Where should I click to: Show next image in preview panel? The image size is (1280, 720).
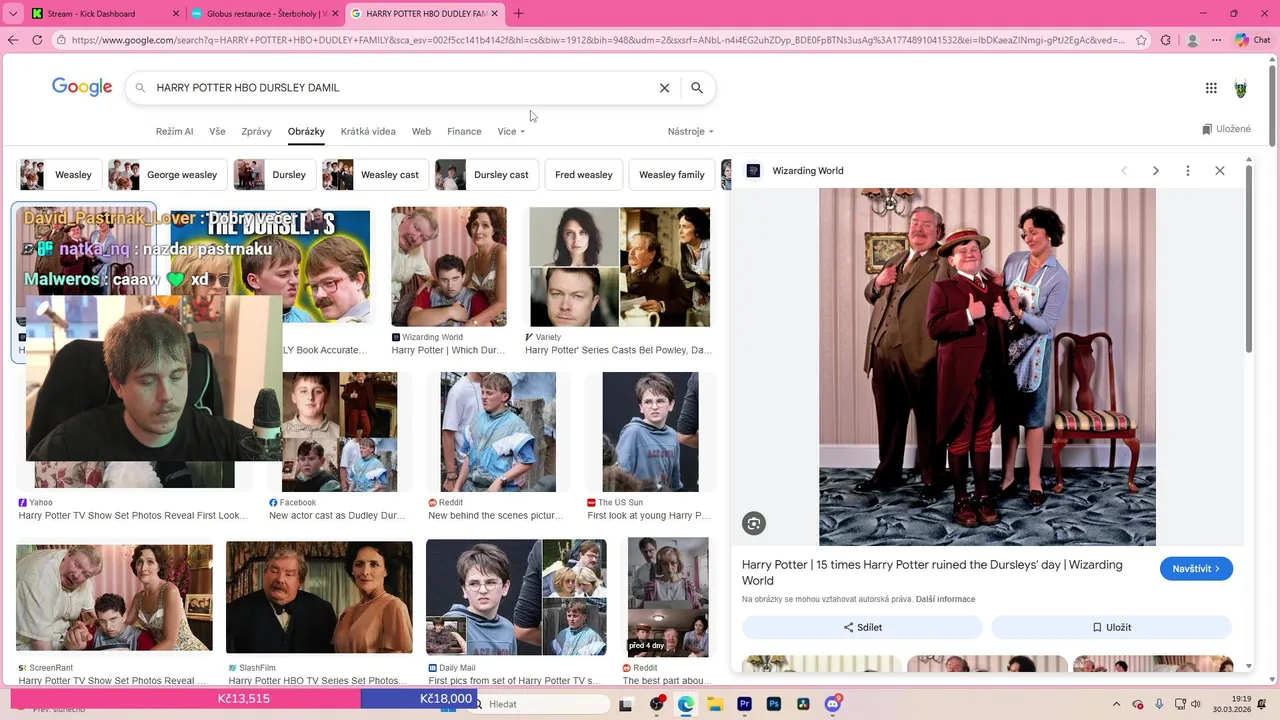(1156, 171)
